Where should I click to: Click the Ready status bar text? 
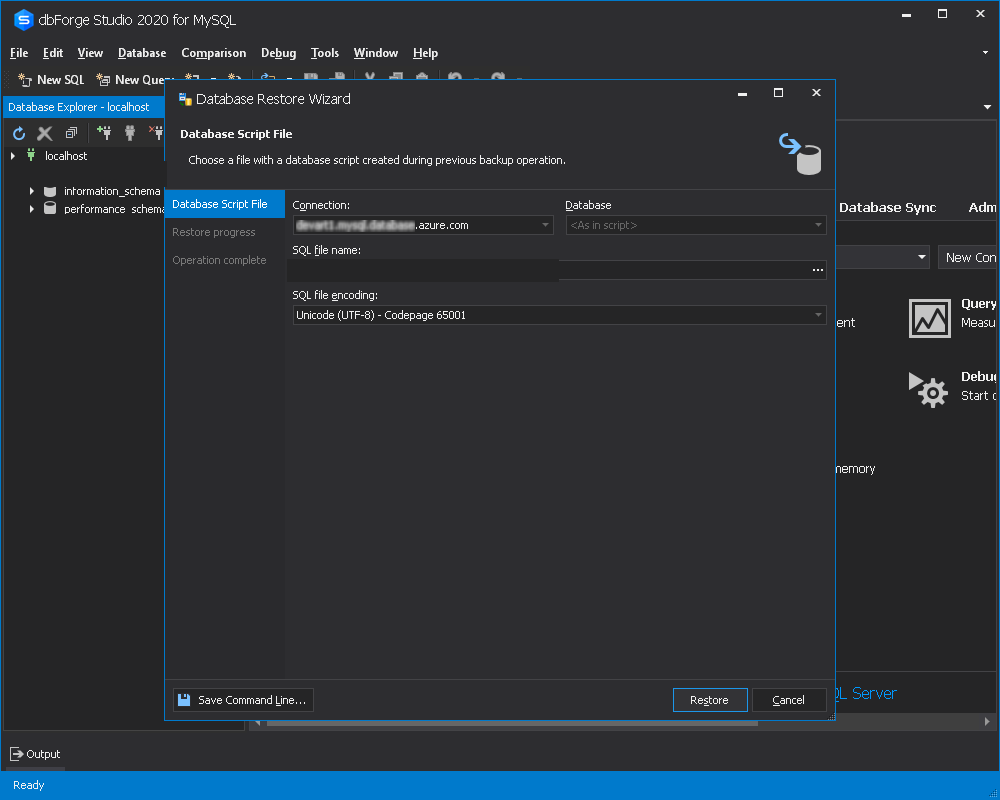point(29,785)
